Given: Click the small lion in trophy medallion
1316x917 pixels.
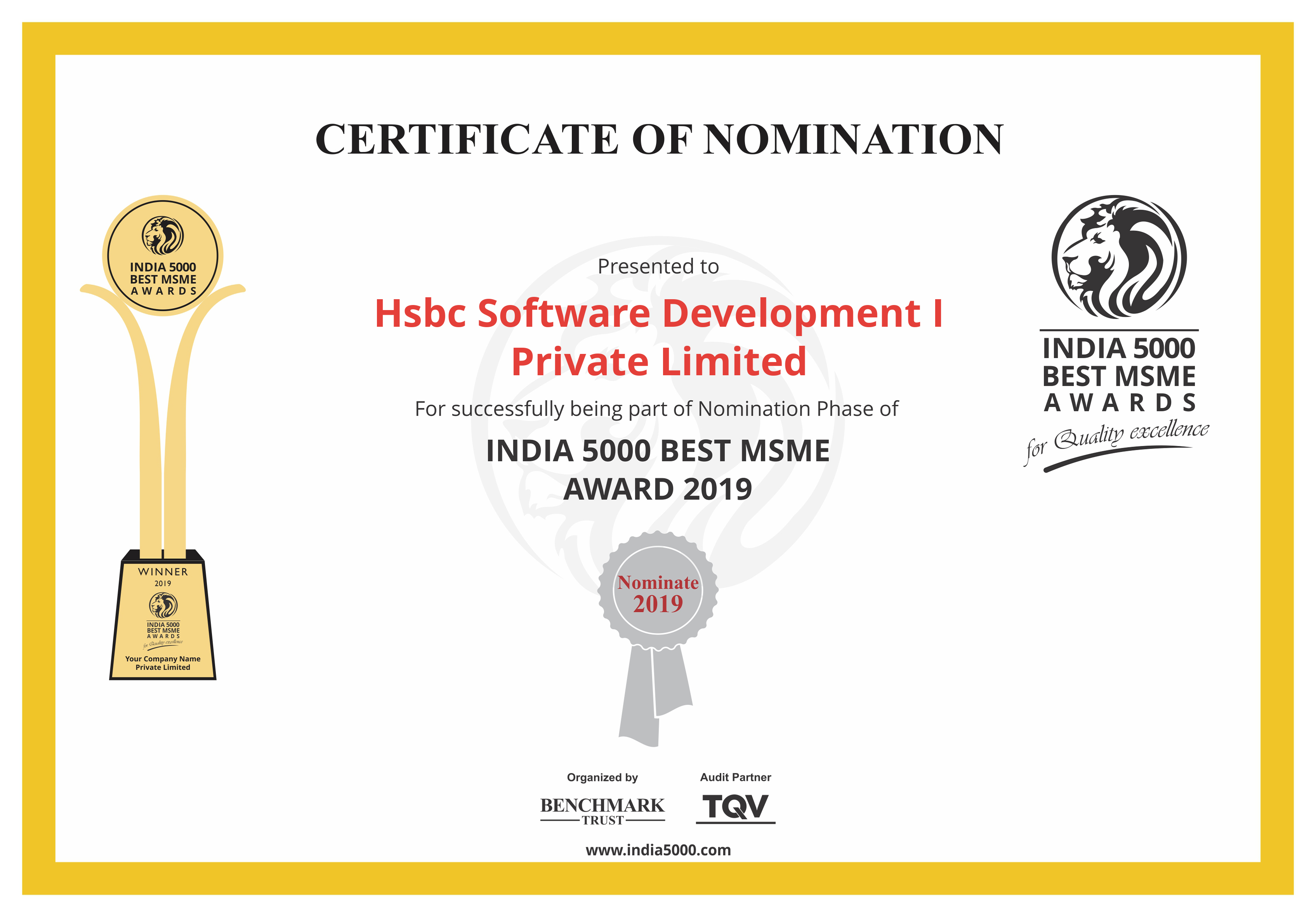Looking at the screenshot, I should [163, 236].
